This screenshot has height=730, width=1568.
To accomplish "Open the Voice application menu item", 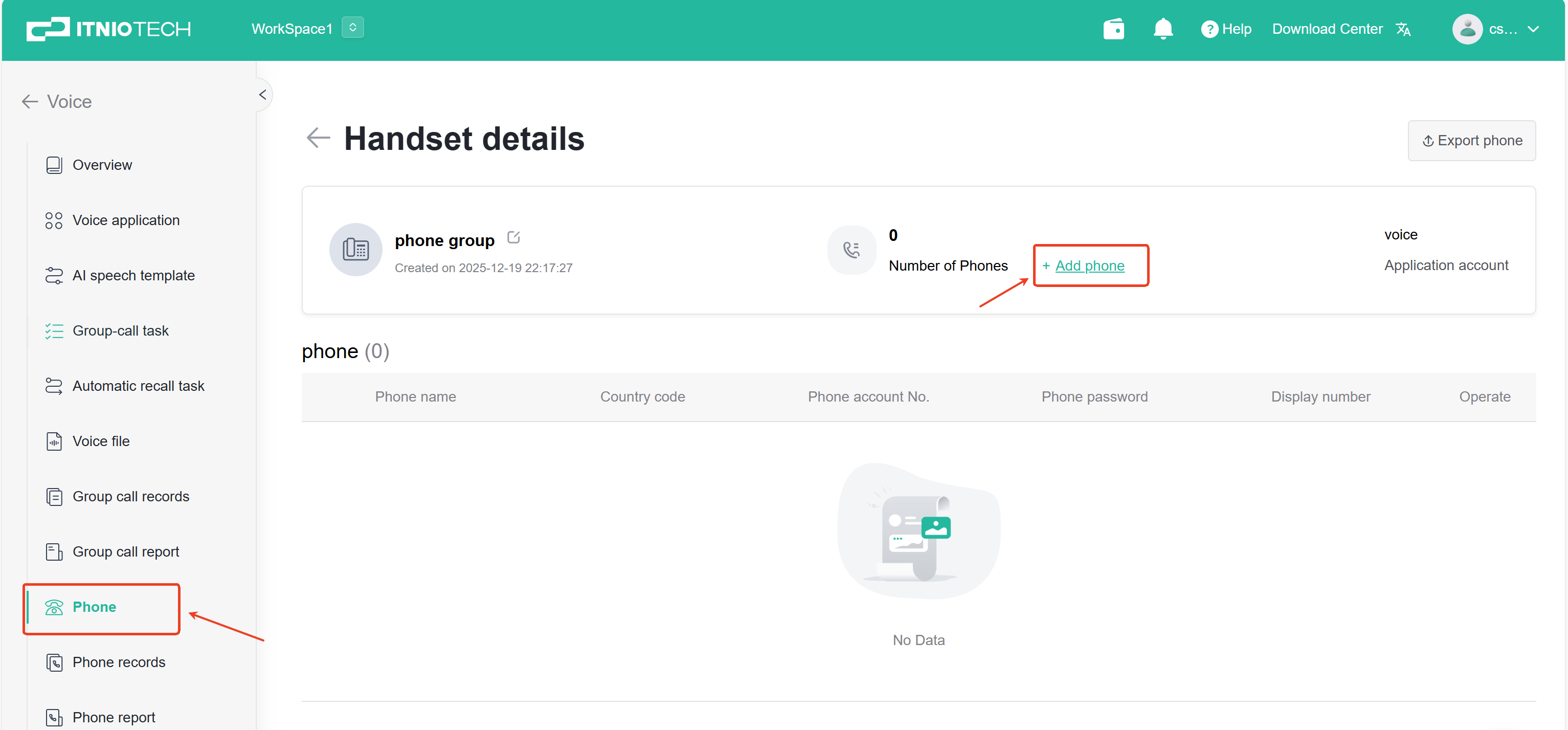I will pos(126,220).
